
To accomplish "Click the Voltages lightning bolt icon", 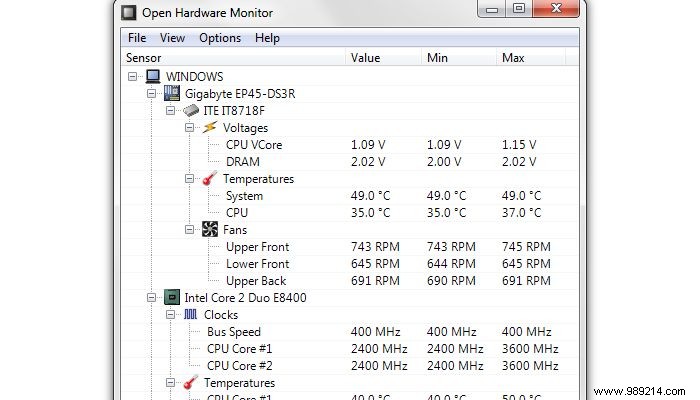I will pyautogui.click(x=210, y=127).
